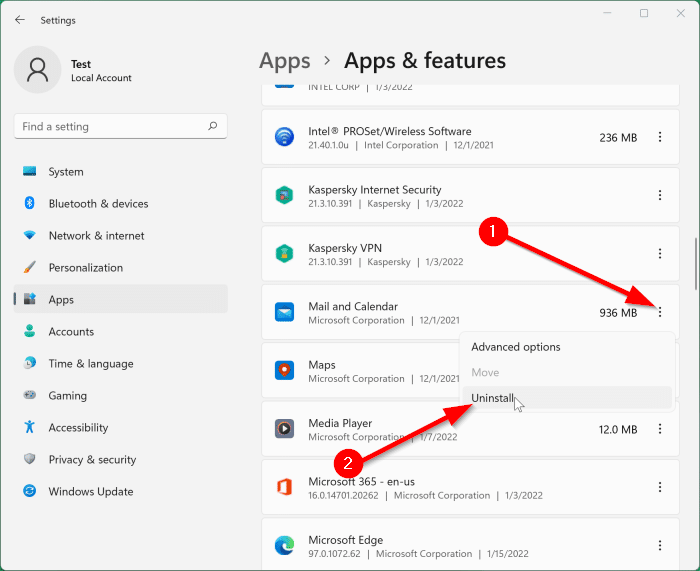Open more options for Kaspersky Internet Security
The width and height of the screenshot is (700, 571).
click(x=660, y=195)
